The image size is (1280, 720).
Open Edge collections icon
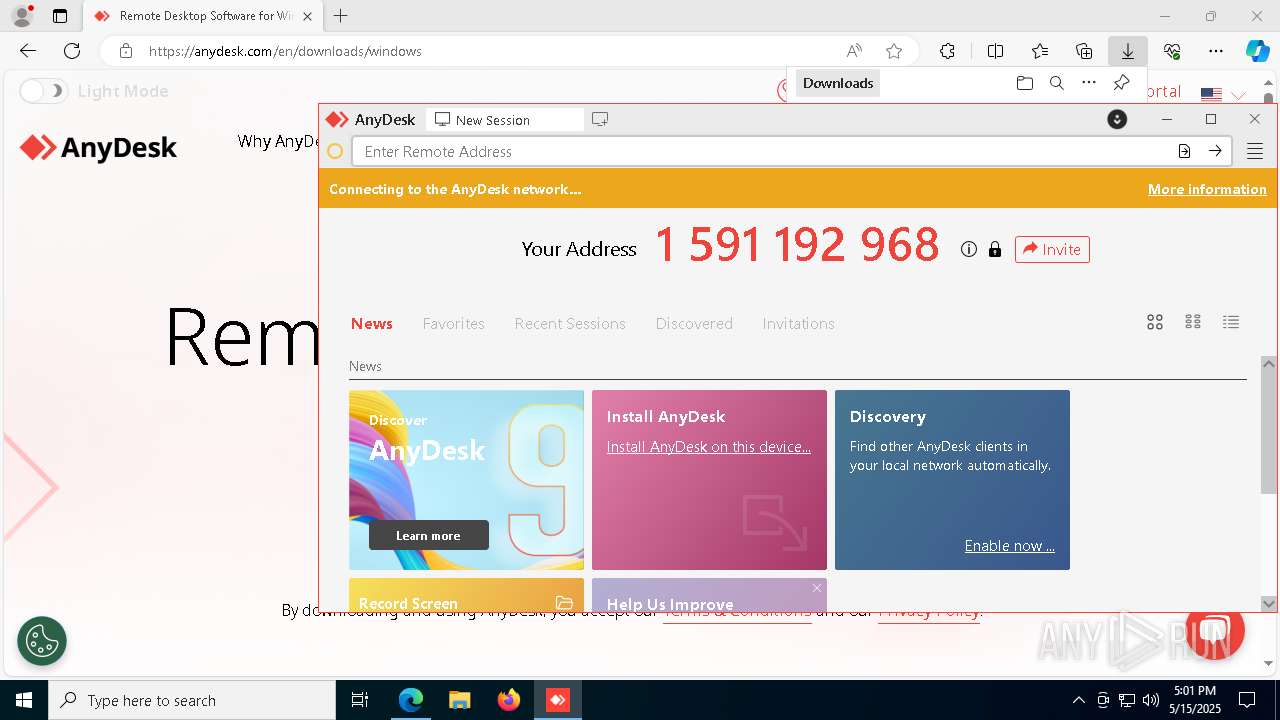pyautogui.click(x=1084, y=51)
